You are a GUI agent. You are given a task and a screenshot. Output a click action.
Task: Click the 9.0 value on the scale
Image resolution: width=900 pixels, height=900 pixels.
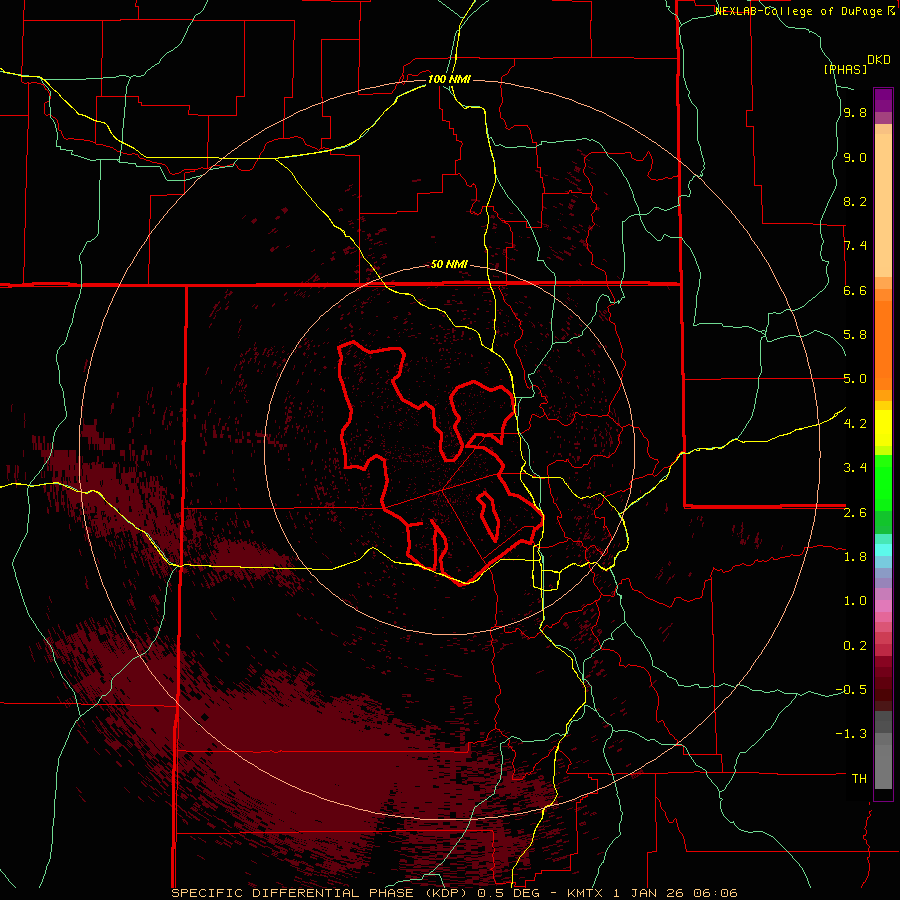tap(855, 157)
